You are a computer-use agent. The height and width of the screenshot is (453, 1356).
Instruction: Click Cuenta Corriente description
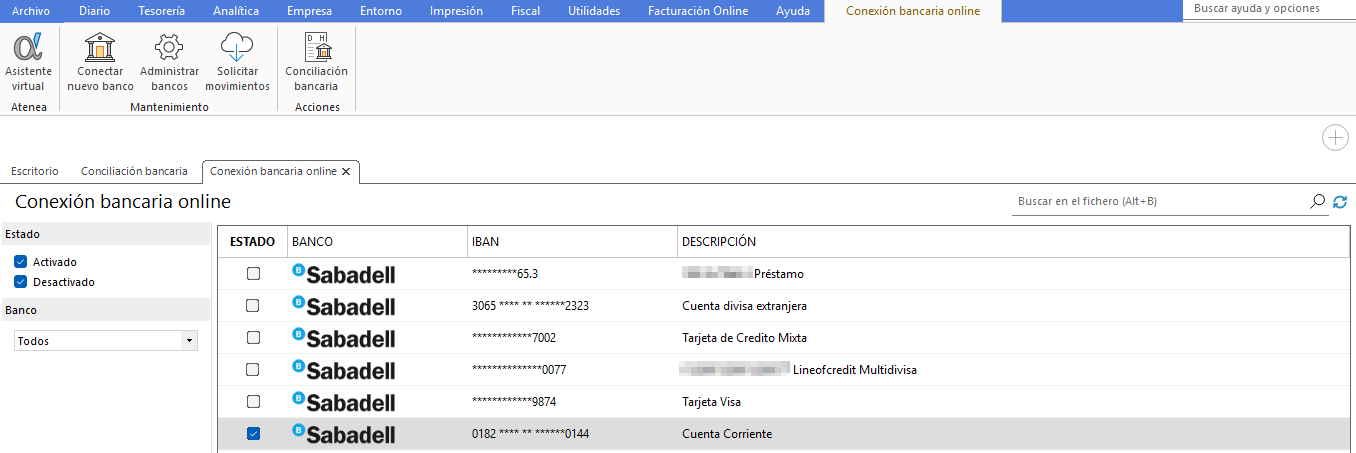pyautogui.click(x=727, y=434)
